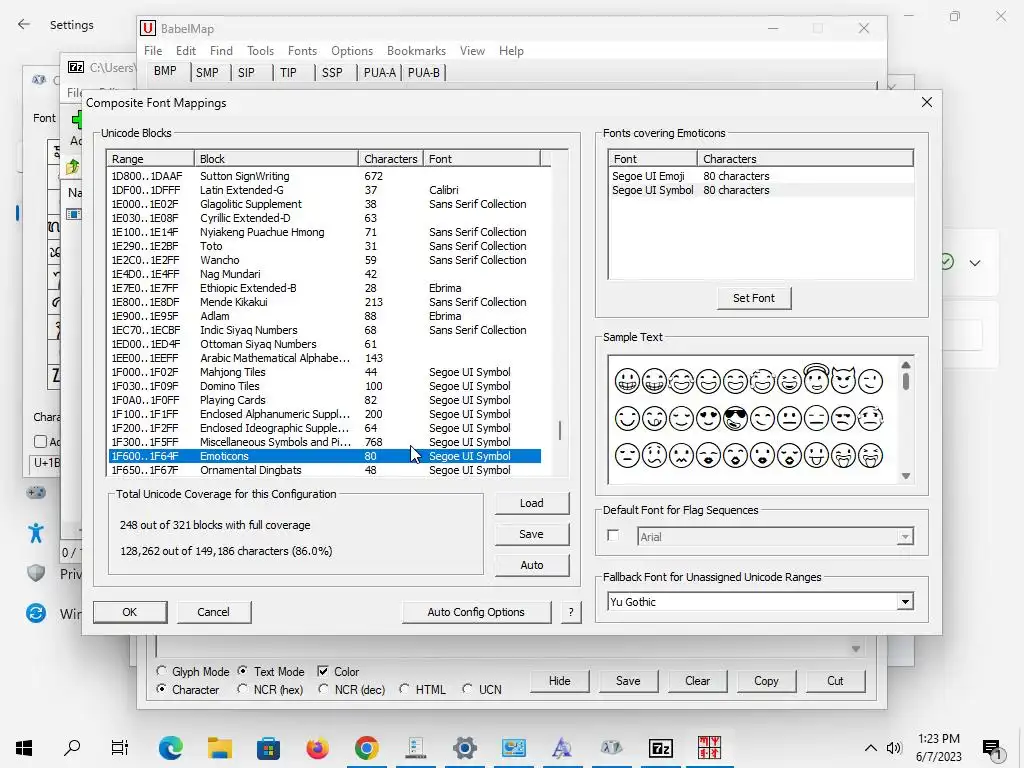Open the Settings gear icon in taskbar

click(x=465, y=748)
